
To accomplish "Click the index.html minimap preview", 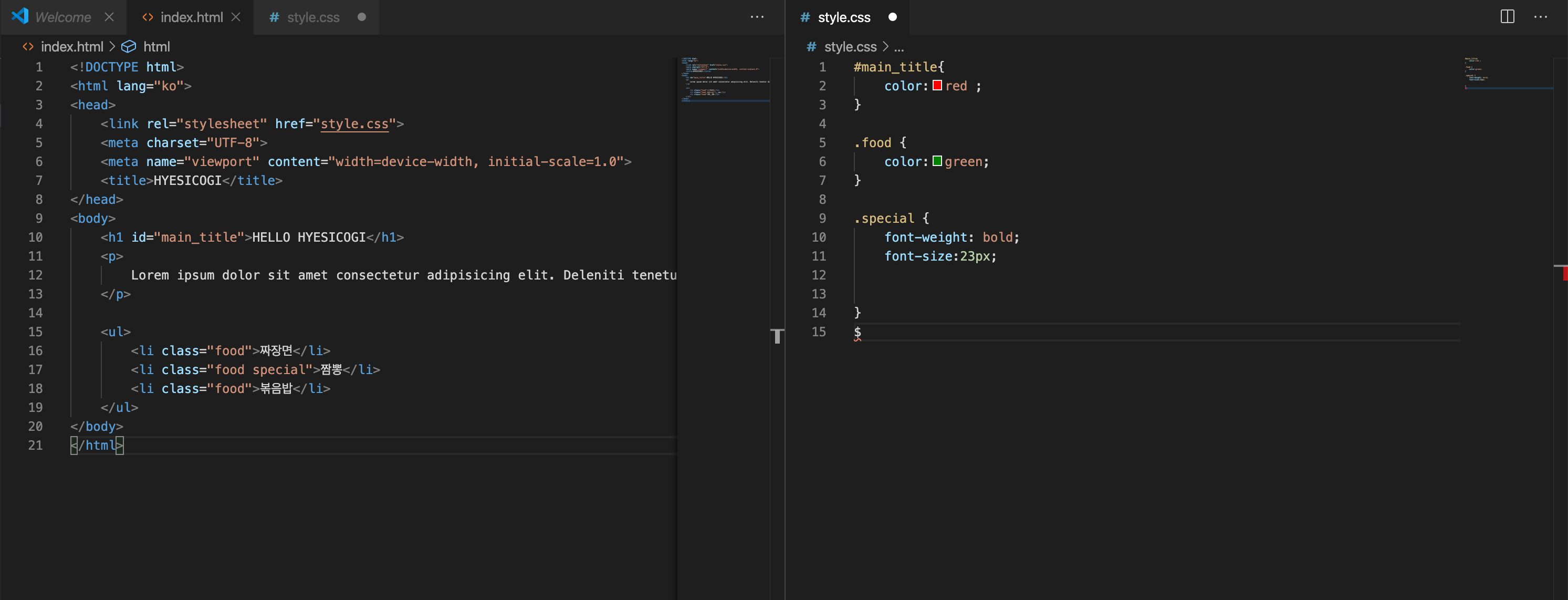I will [x=724, y=79].
